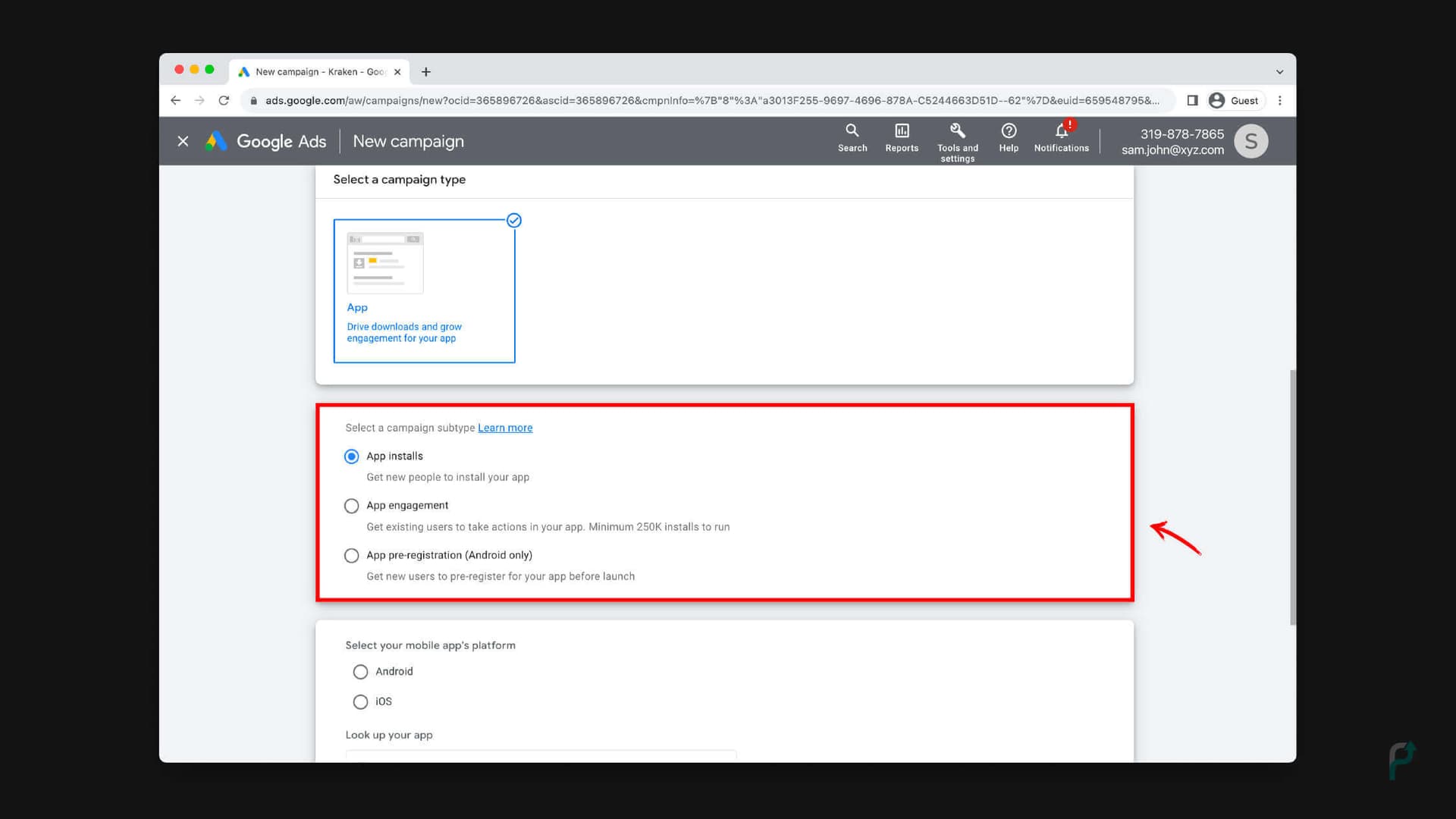Click the X to close campaign creation
Image resolution: width=1456 pixels, height=819 pixels.
coord(183,141)
